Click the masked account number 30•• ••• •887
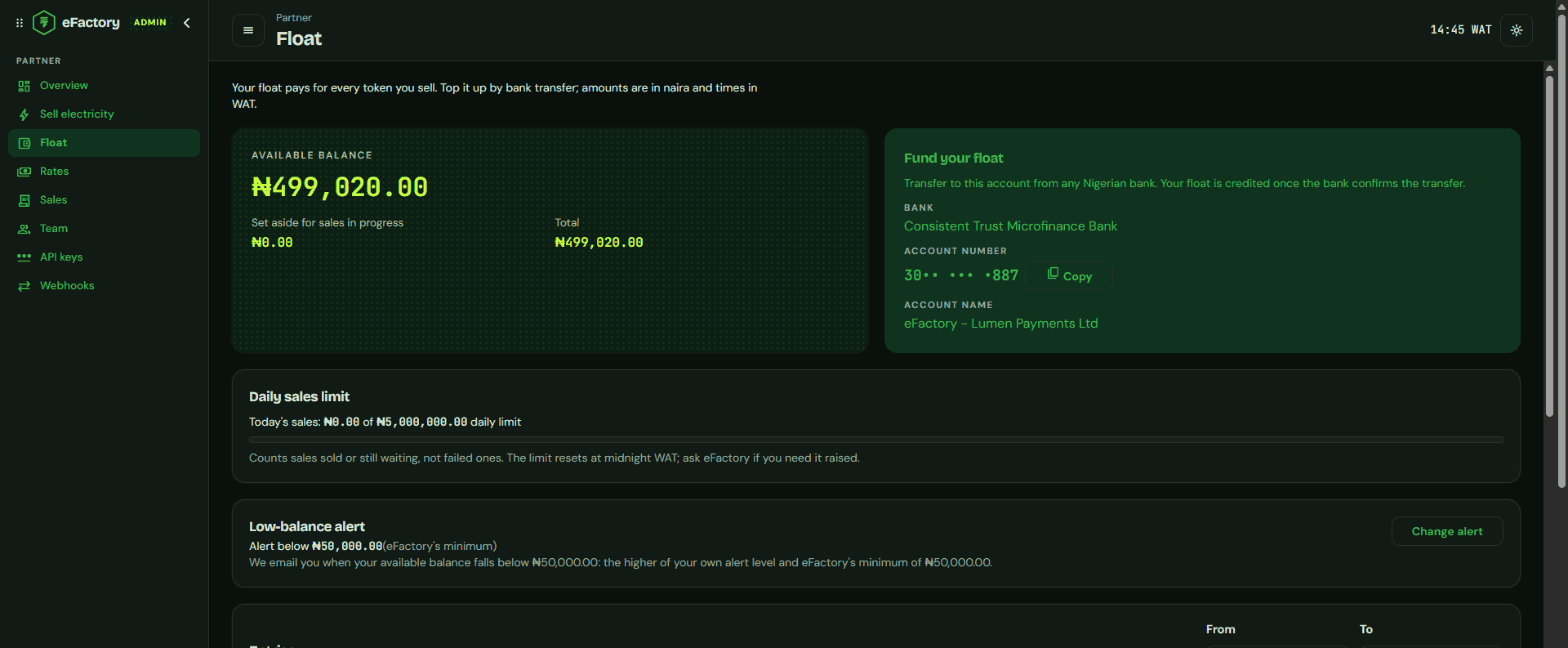This screenshot has width=1568, height=648. 961,275
